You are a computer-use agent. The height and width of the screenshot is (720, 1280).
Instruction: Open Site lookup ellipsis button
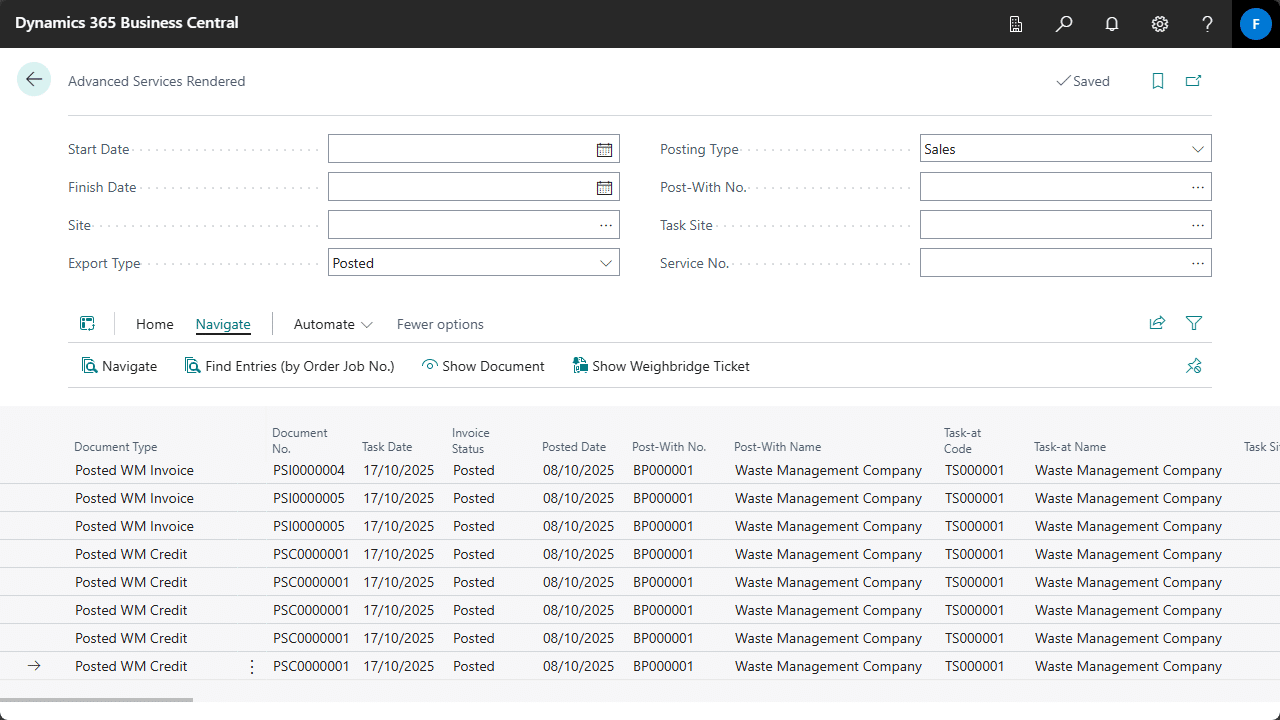pos(605,225)
